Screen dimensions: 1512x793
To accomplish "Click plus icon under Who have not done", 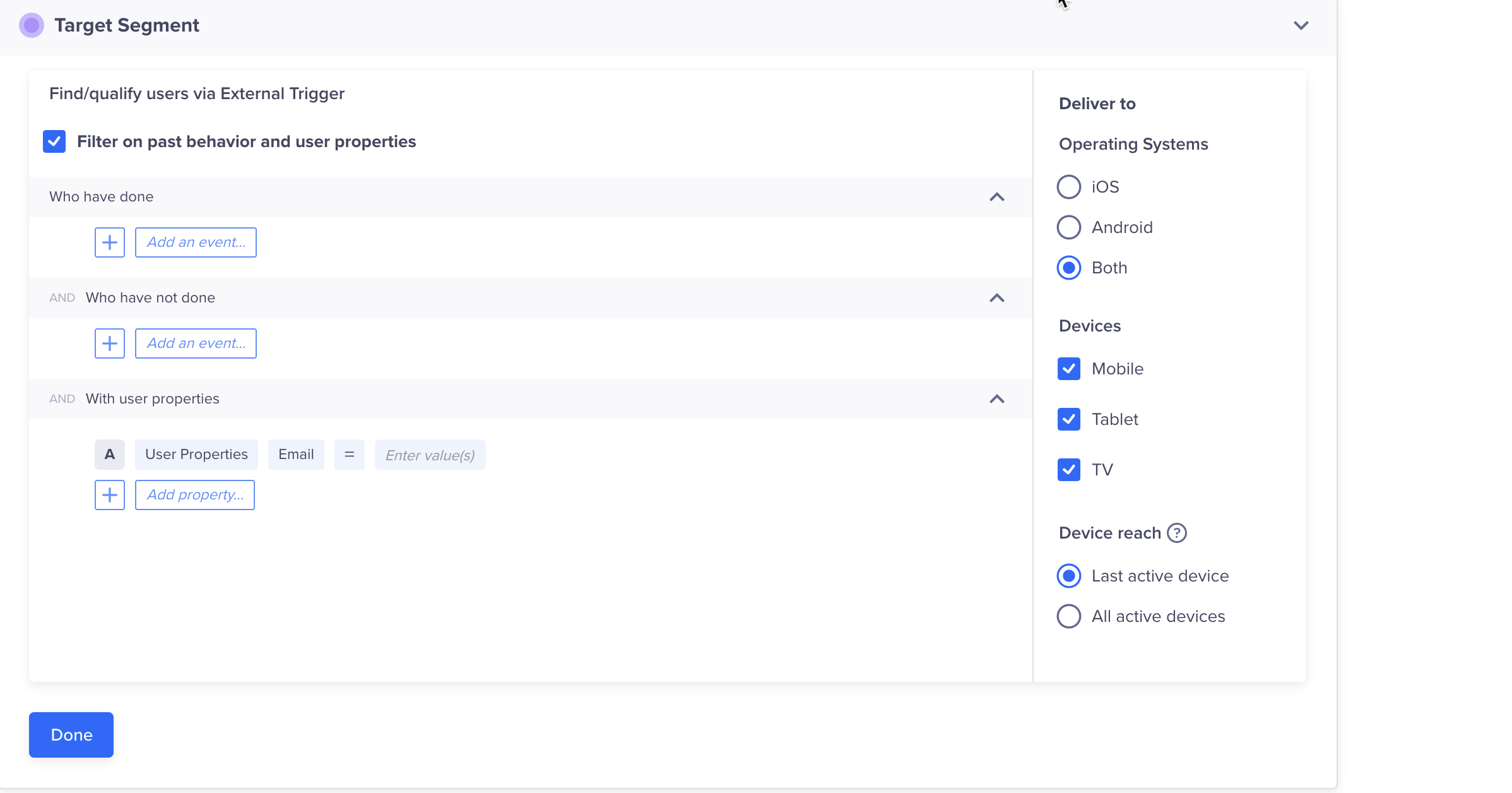I will 110,343.
